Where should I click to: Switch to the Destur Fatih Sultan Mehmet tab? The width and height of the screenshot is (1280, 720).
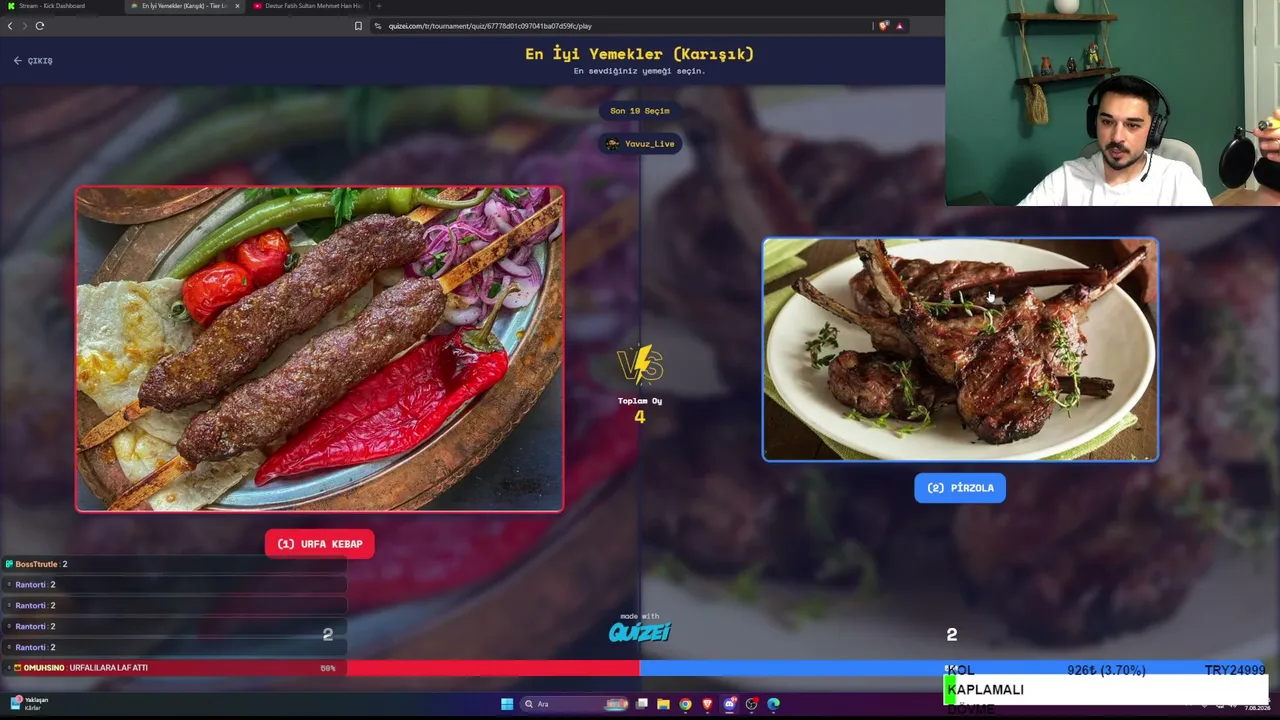point(308,6)
